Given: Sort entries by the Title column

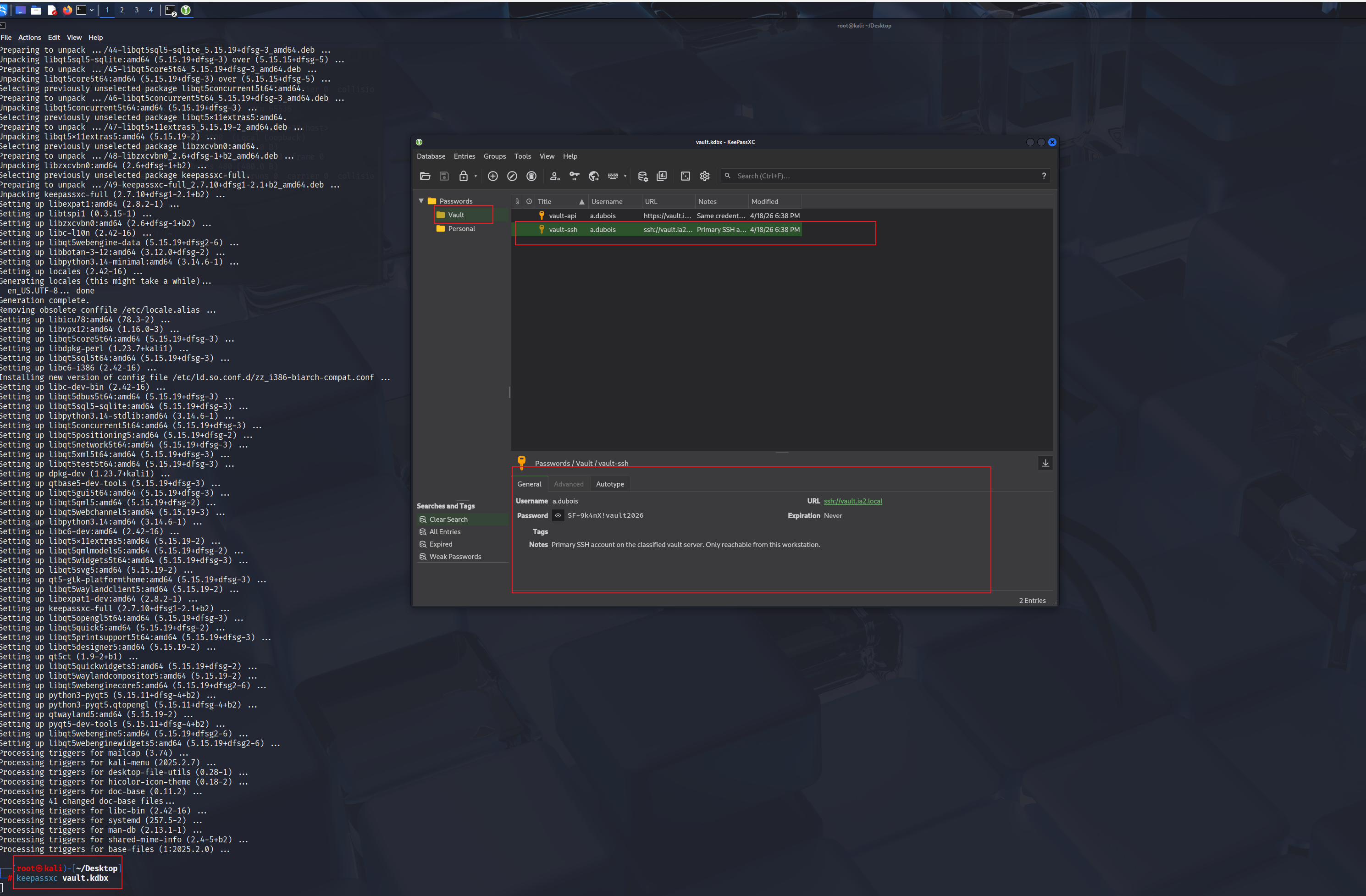Looking at the screenshot, I should tap(561, 201).
